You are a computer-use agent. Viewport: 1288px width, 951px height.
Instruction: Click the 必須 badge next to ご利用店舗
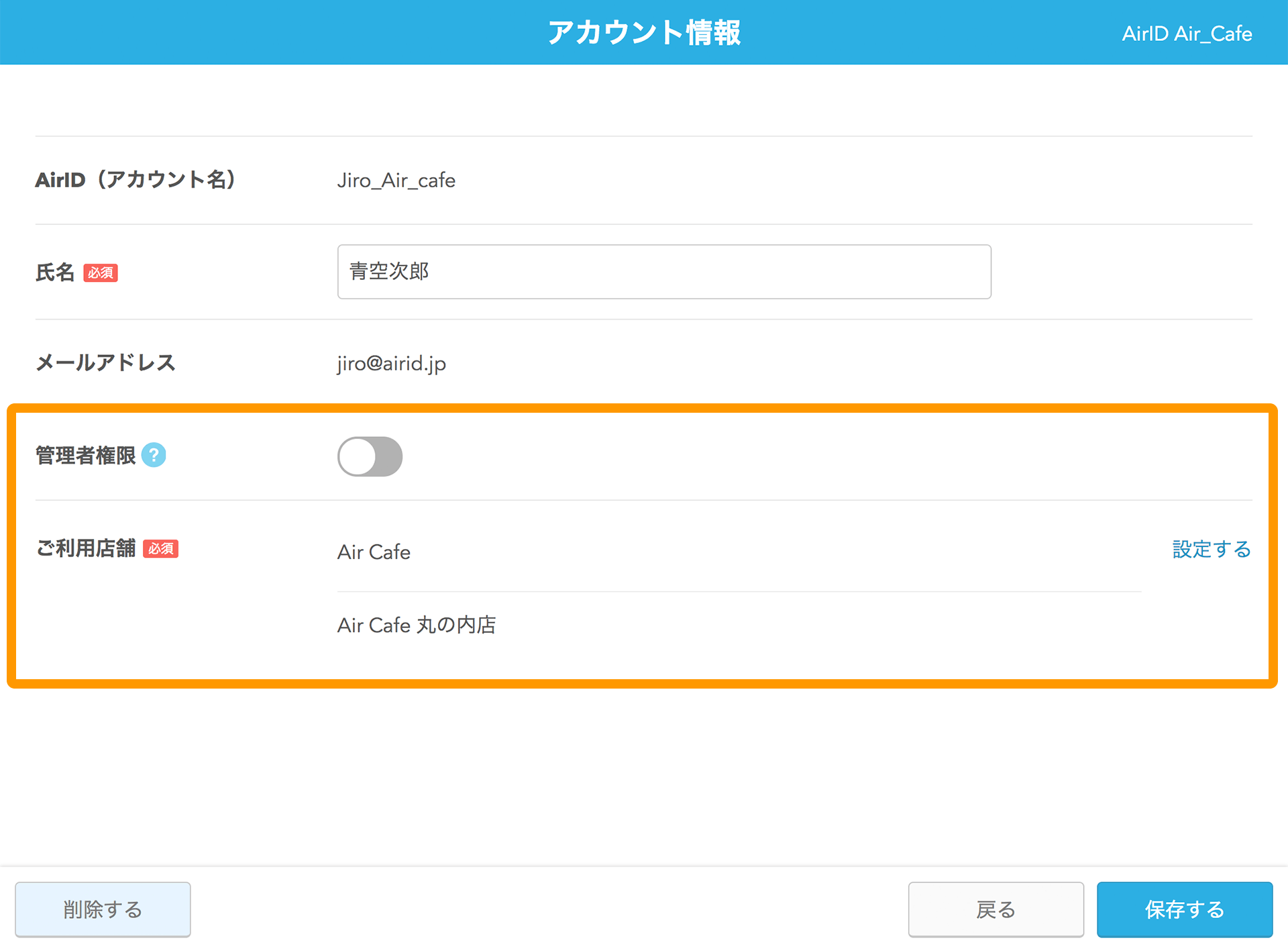click(x=160, y=549)
